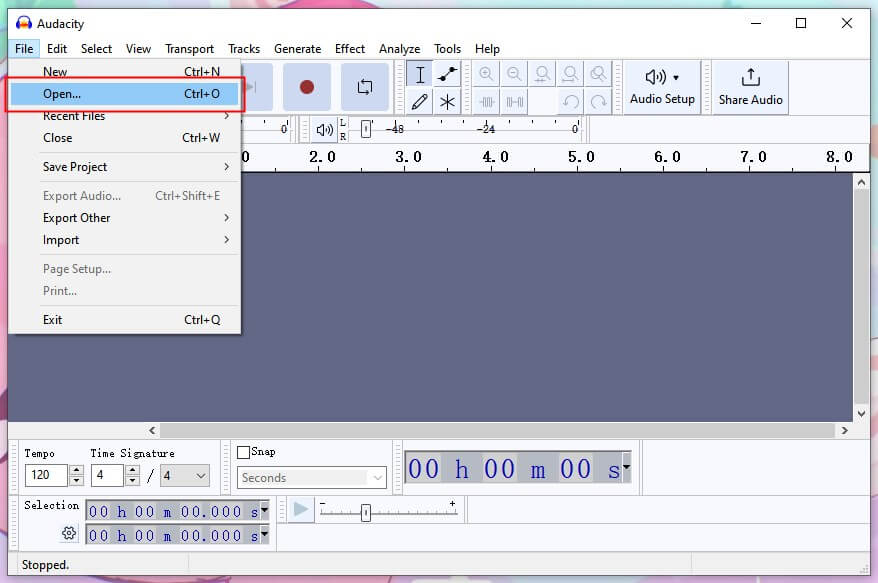Click the Record button

point(306,87)
